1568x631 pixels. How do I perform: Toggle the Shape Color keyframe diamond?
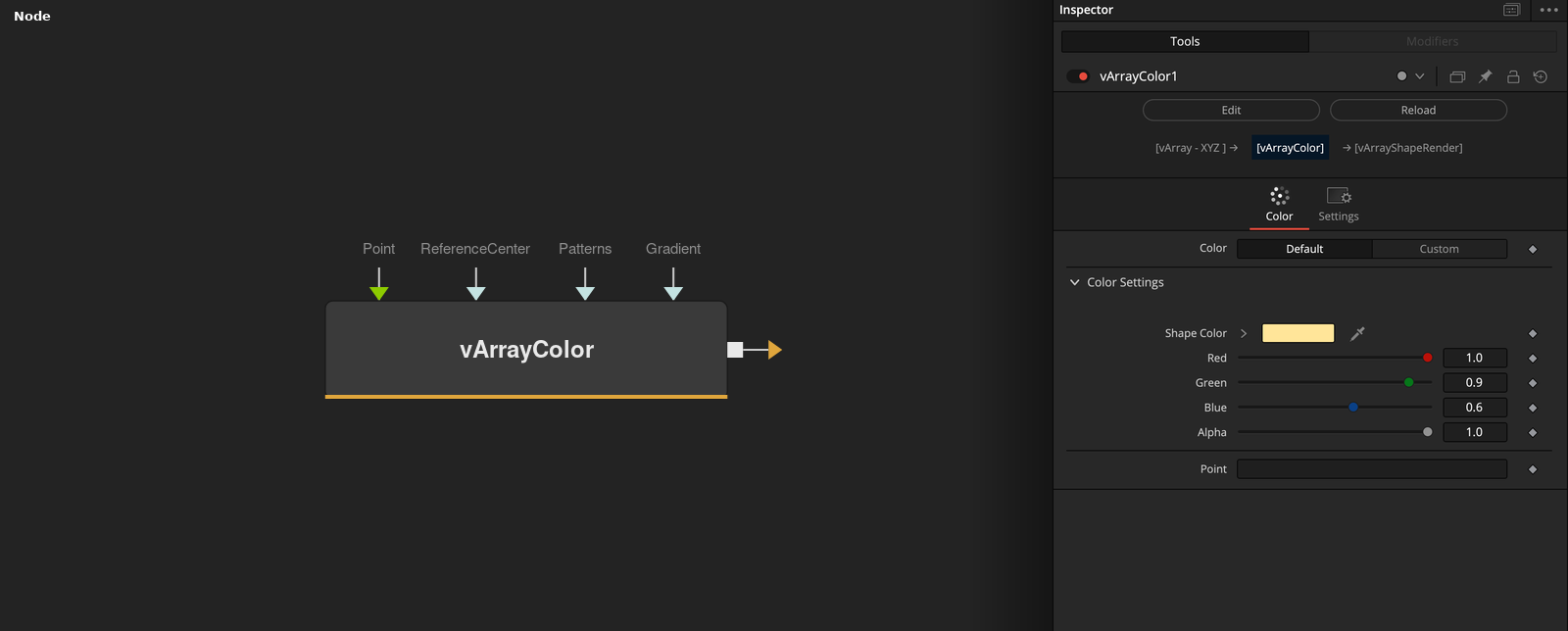pos(1533,333)
